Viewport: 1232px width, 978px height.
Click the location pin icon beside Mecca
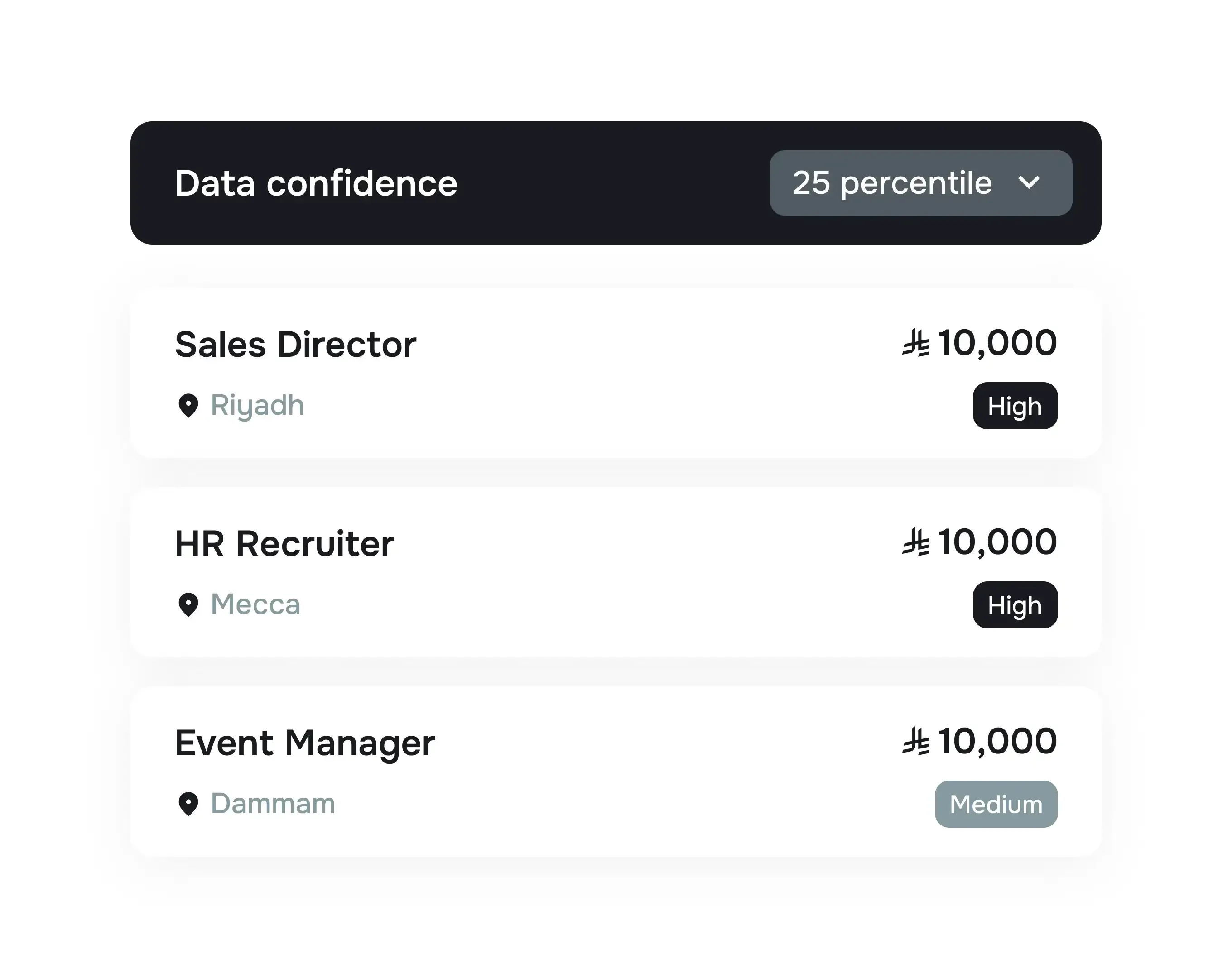(188, 605)
